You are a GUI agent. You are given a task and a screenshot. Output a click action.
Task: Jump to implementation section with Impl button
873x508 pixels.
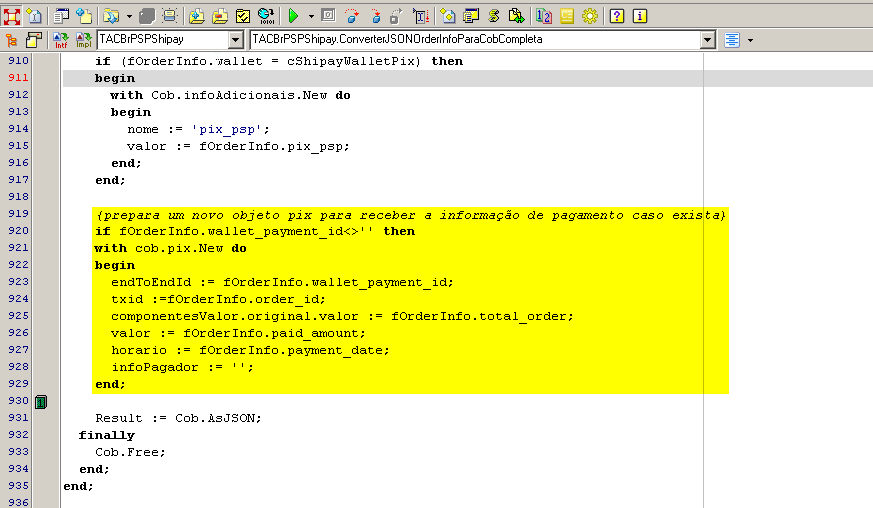84,40
